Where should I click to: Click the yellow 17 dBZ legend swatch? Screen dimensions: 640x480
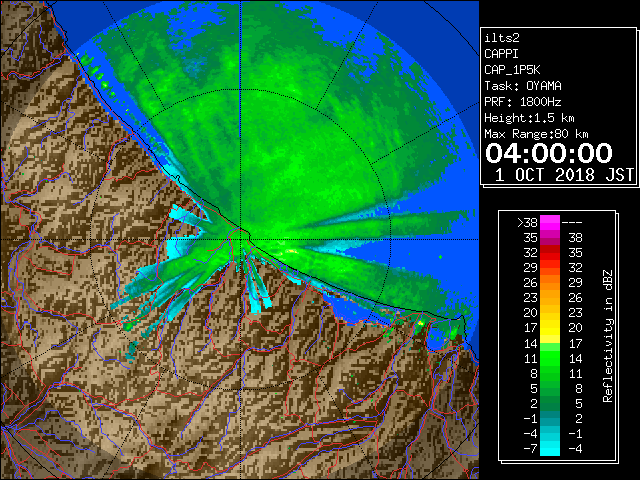[x=550, y=328]
